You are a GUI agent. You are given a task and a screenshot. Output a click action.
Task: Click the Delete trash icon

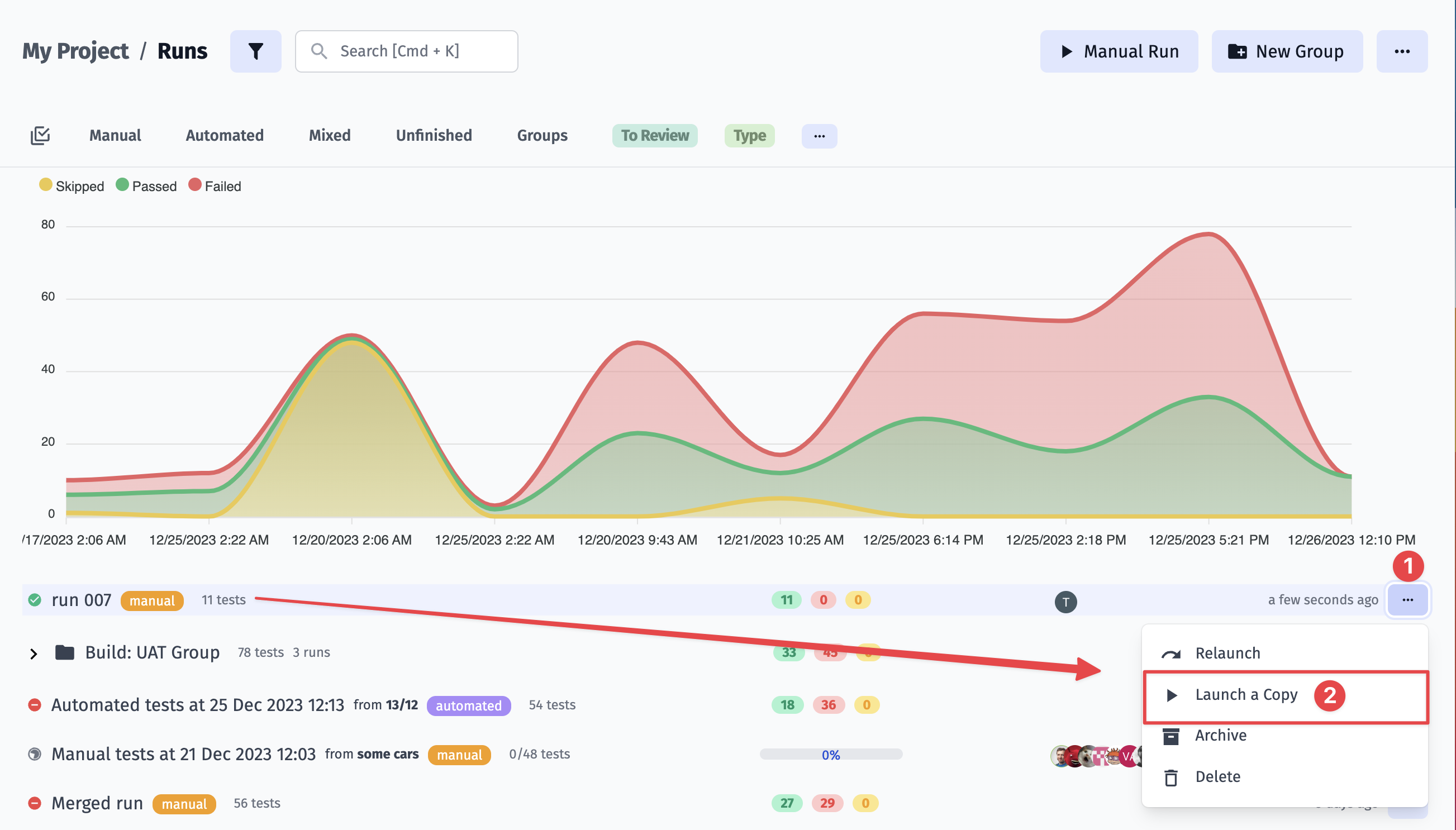pyautogui.click(x=1170, y=777)
